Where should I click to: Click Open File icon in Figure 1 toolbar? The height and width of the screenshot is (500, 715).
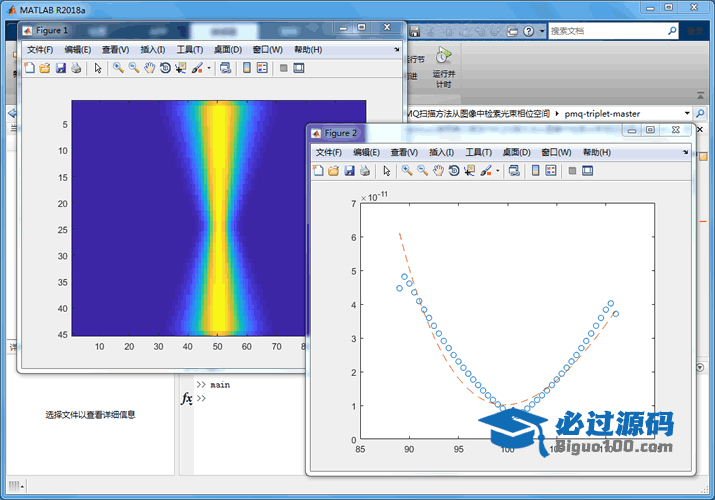click(x=45, y=68)
